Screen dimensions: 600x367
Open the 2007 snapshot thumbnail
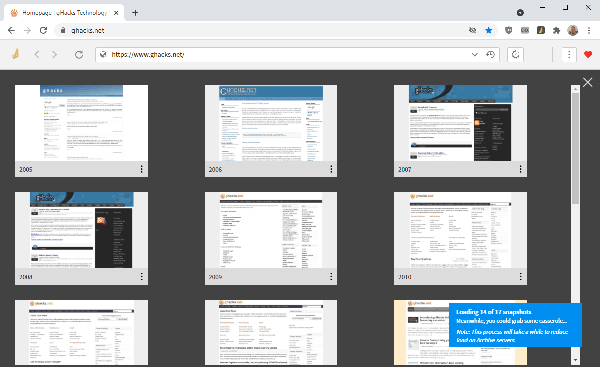pyautogui.click(x=460, y=123)
